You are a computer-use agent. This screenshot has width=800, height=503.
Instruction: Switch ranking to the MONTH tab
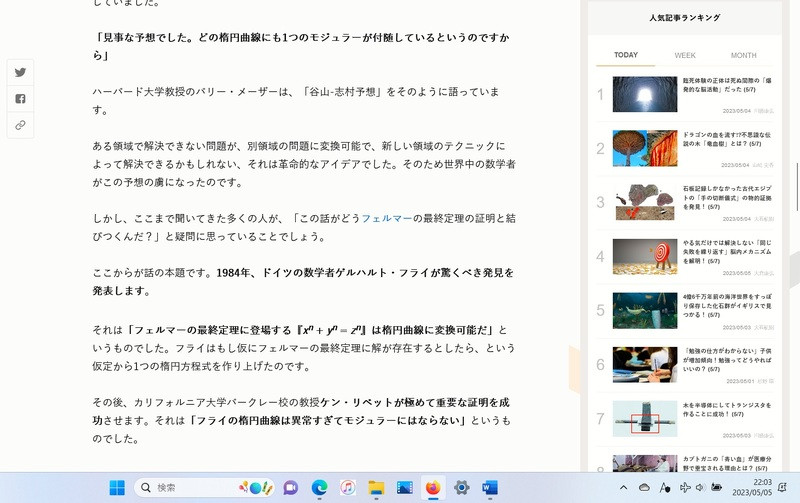[x=743, y=55]
